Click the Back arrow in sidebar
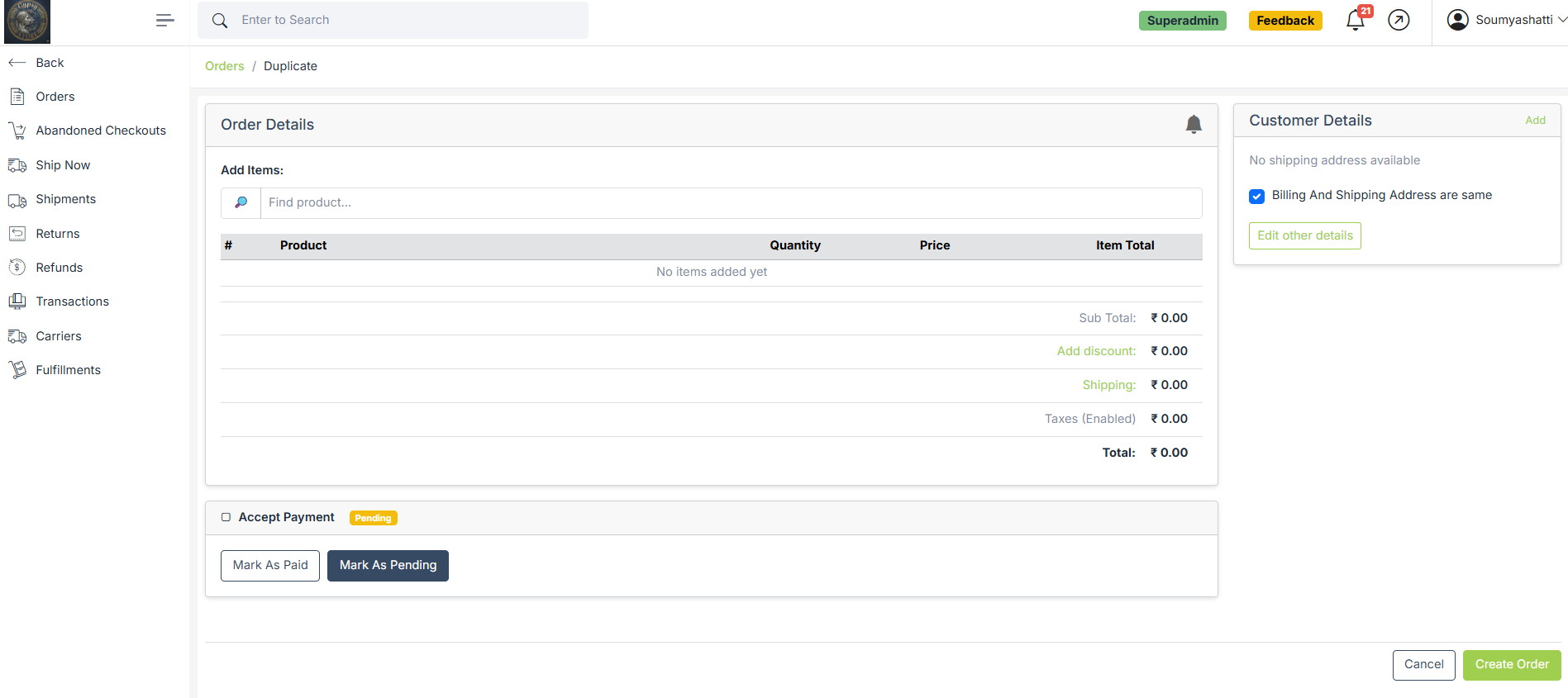Image resolution: width=1568 pixels, height=698 pixels. (x=17, y=63)
